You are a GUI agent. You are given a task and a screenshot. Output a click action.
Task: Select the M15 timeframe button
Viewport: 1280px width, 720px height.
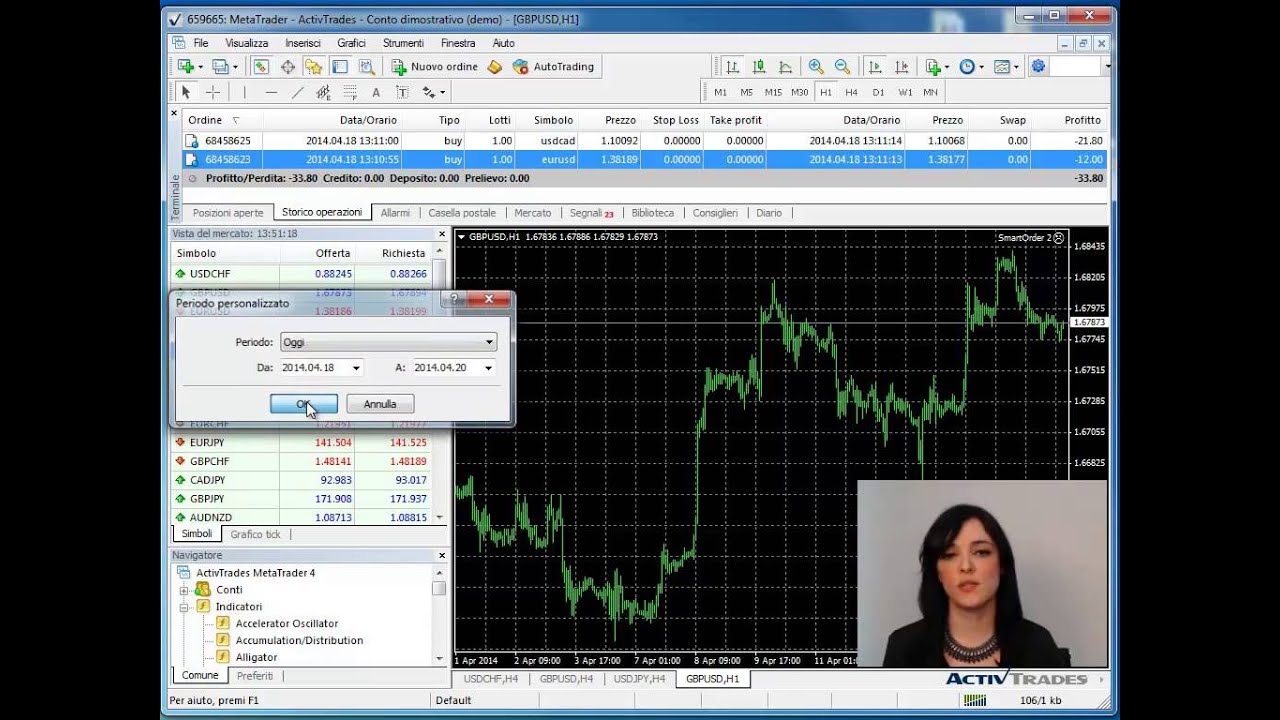pyautogui.click(x=773, y=92)
